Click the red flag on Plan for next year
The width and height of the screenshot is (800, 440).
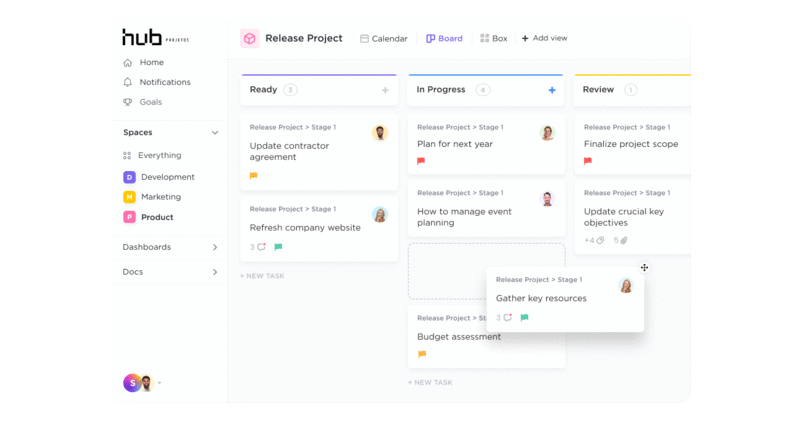coord(421,161)
